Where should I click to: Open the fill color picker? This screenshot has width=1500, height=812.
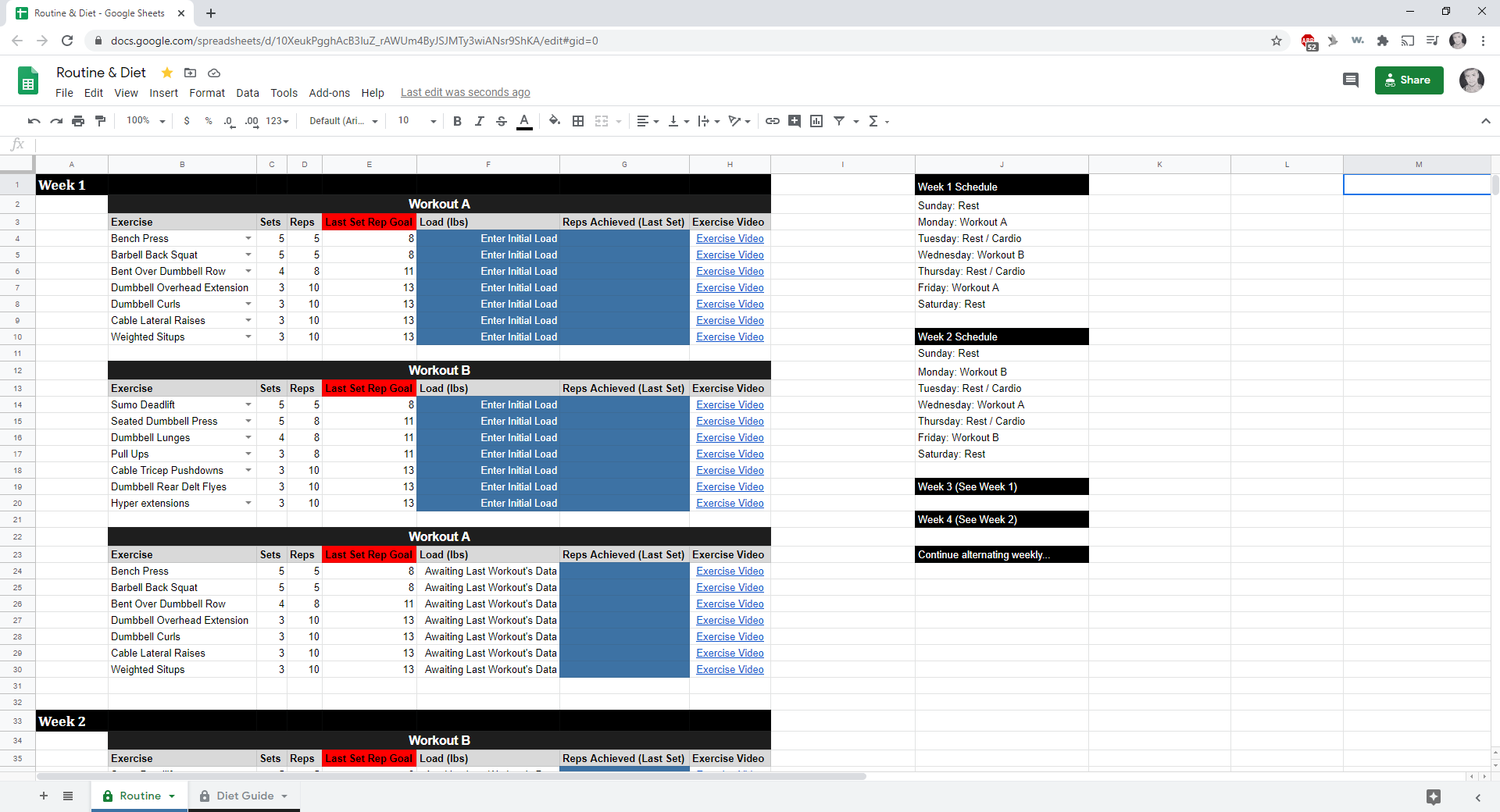pyautogui.click(x=555, y=121)
